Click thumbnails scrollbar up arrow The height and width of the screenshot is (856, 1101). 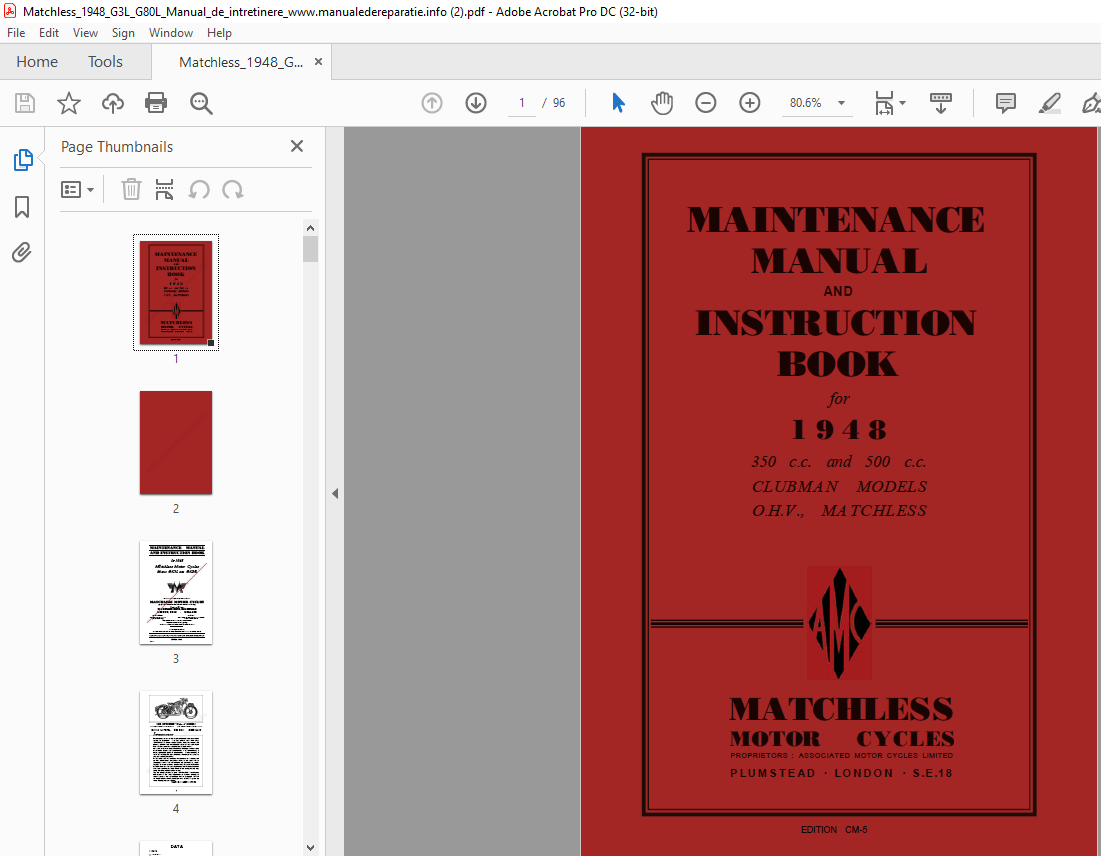(x=310, y=228)
